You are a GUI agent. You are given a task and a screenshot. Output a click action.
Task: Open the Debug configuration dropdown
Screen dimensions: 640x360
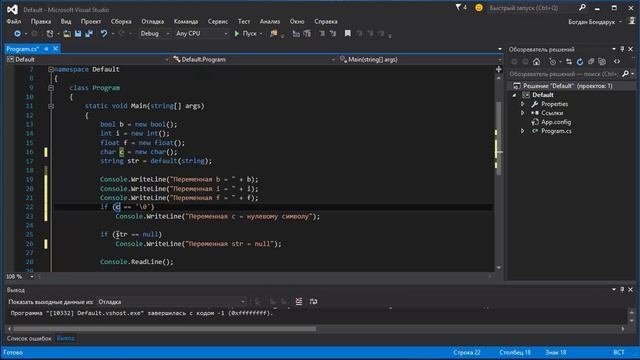[x=154, y=33]
